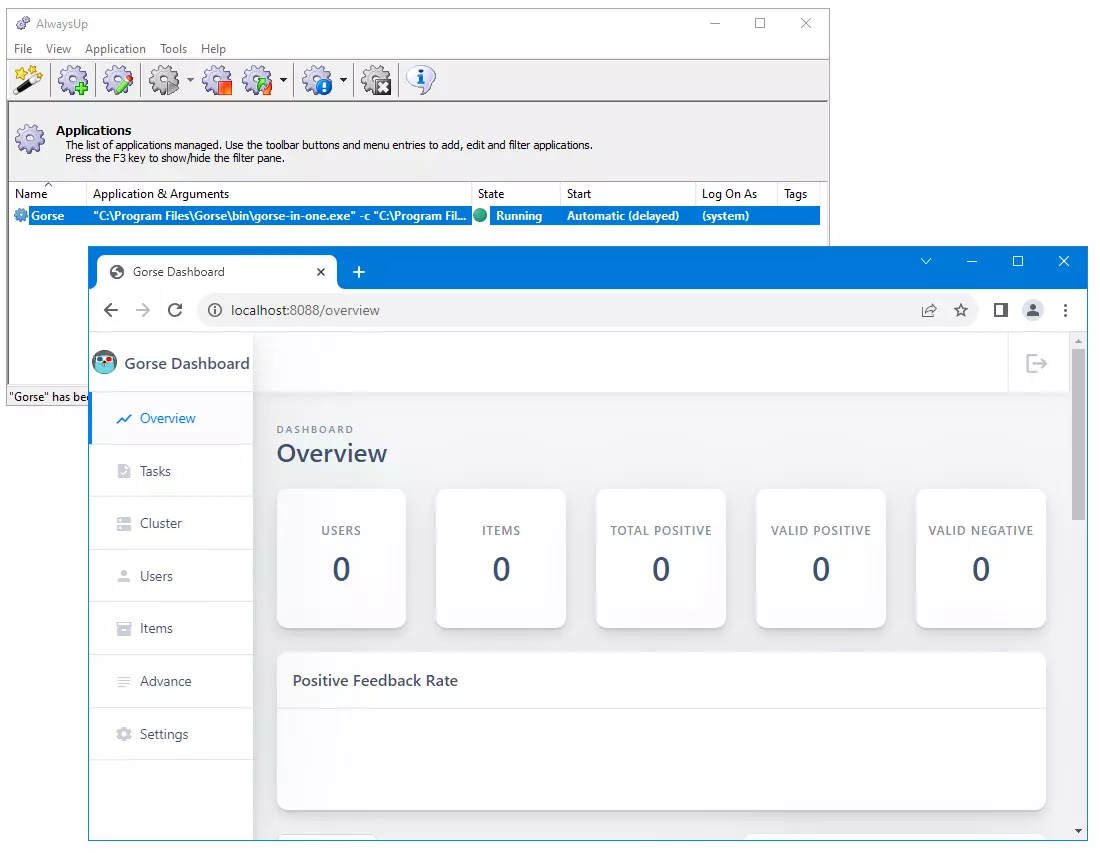Go forward in the browser

(x=143, y=310)
